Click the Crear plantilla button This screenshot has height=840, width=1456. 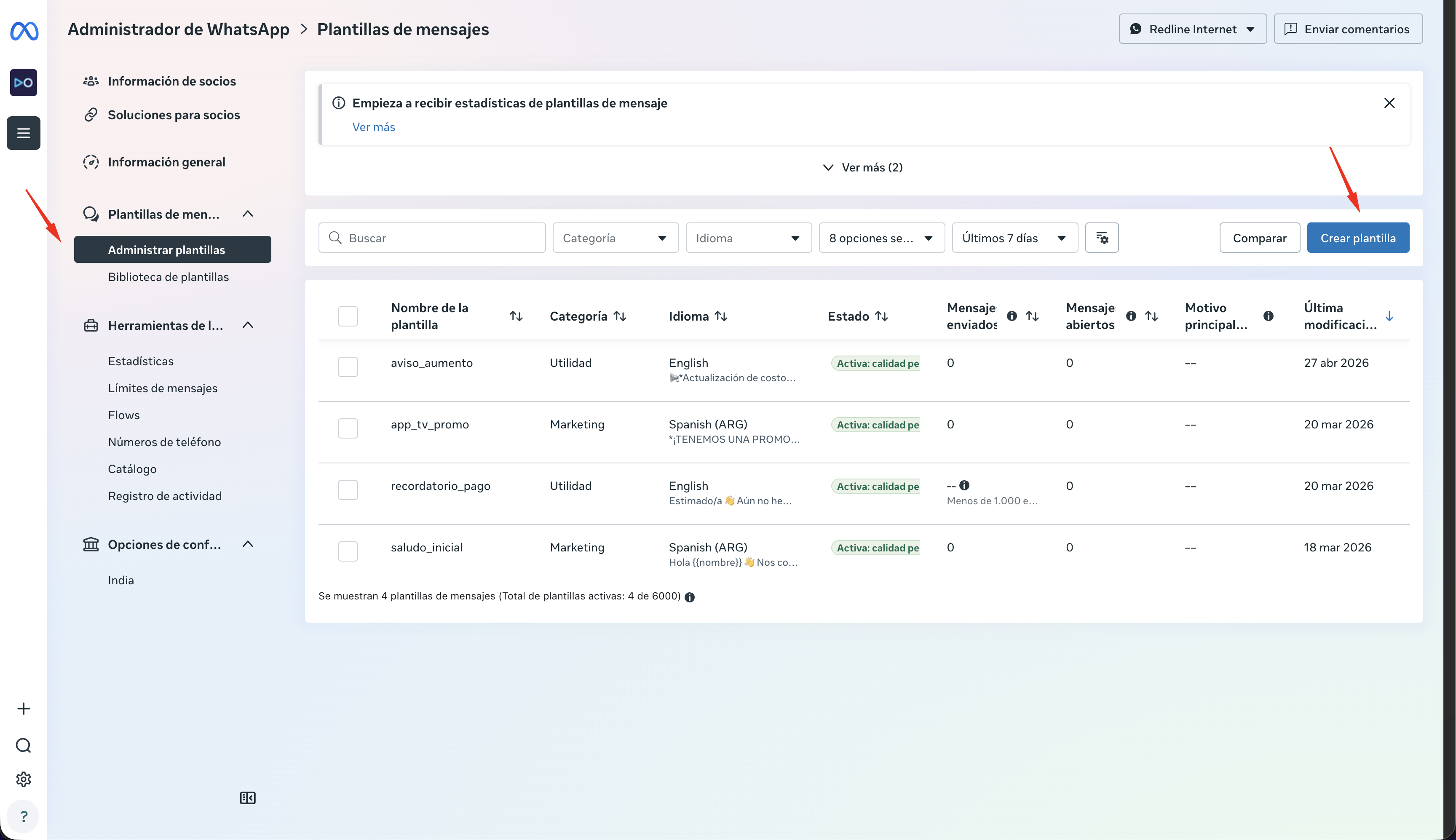click(1358, 238)
